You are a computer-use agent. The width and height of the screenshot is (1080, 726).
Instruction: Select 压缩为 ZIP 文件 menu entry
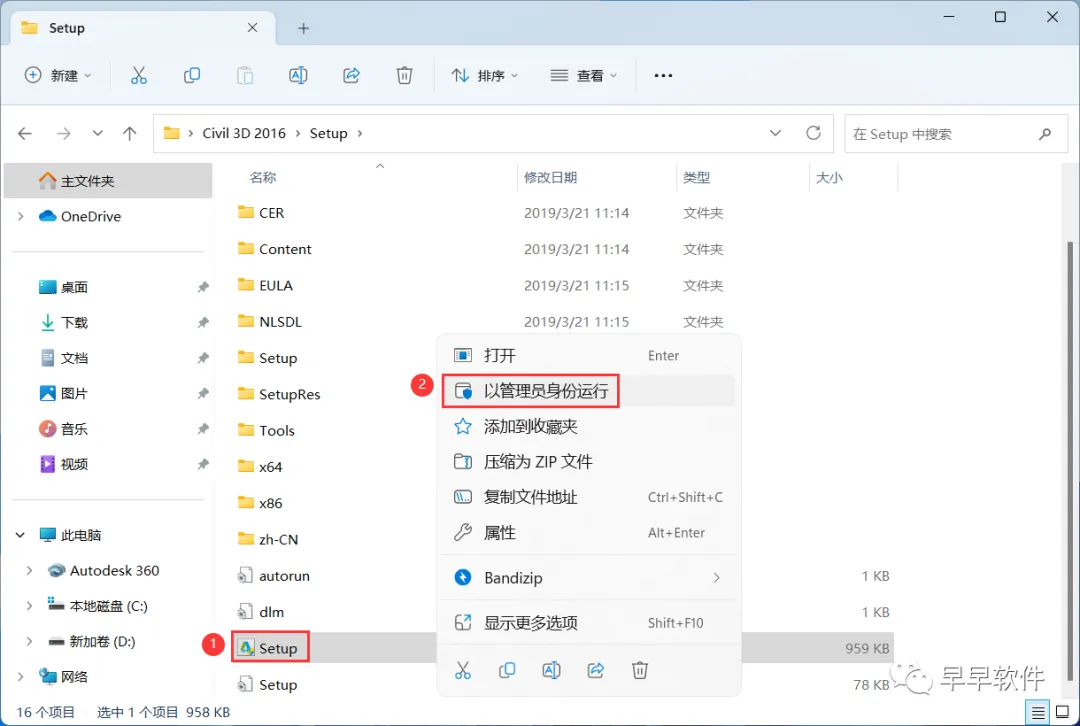(589, 461)
